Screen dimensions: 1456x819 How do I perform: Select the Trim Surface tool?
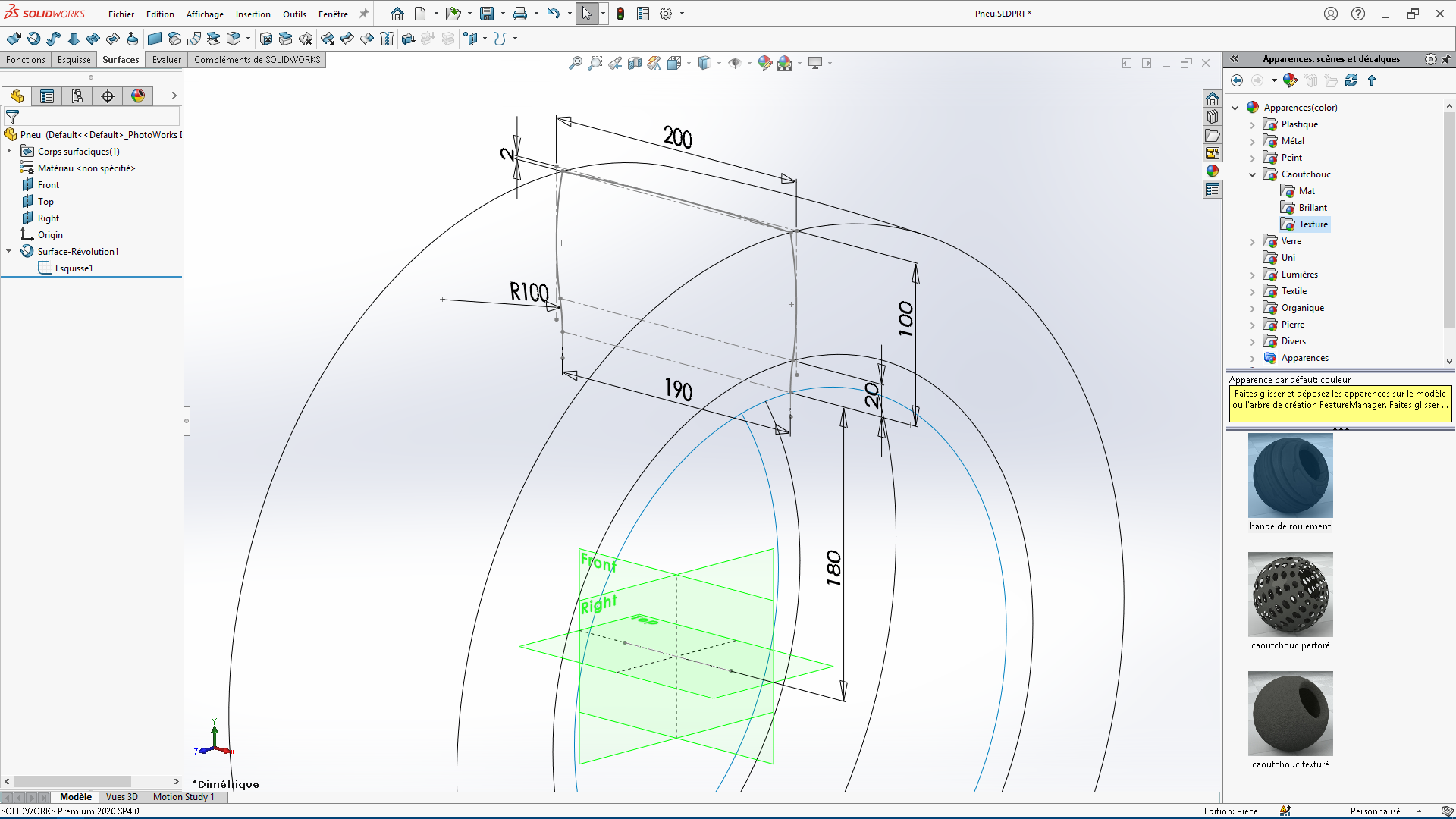(347, 39)
